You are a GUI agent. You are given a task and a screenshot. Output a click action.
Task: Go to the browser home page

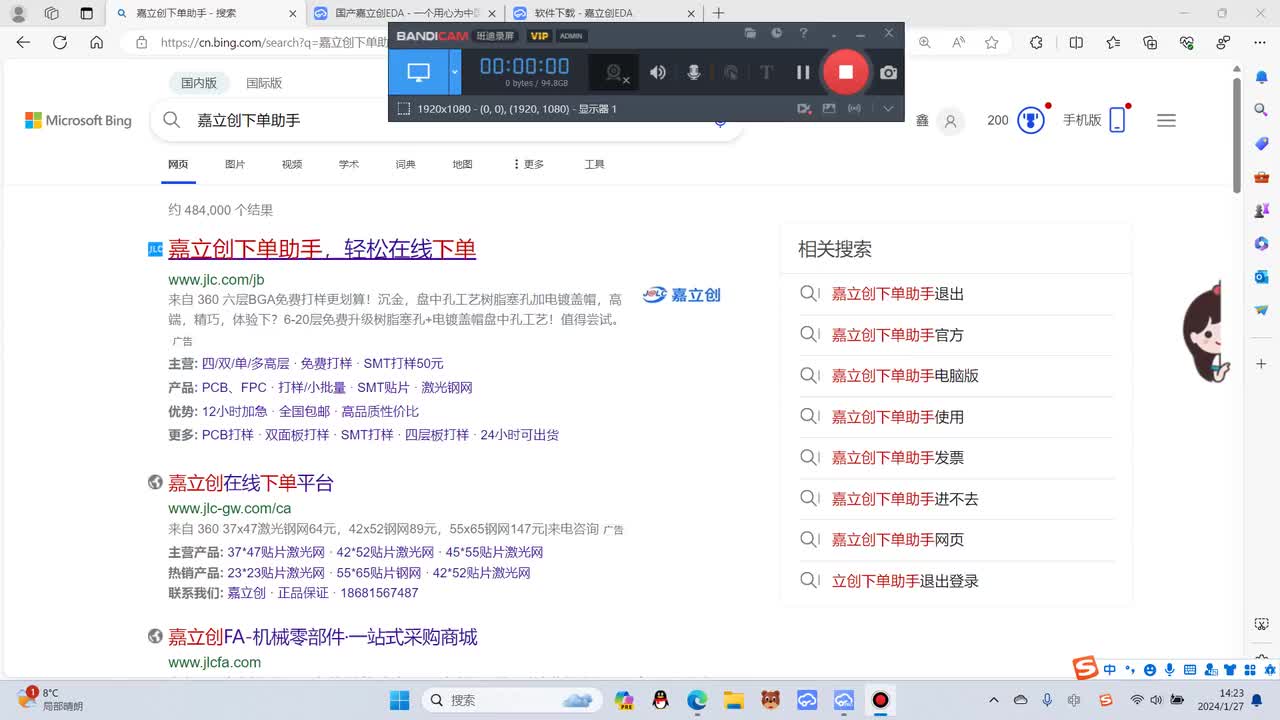click(96, 43)
